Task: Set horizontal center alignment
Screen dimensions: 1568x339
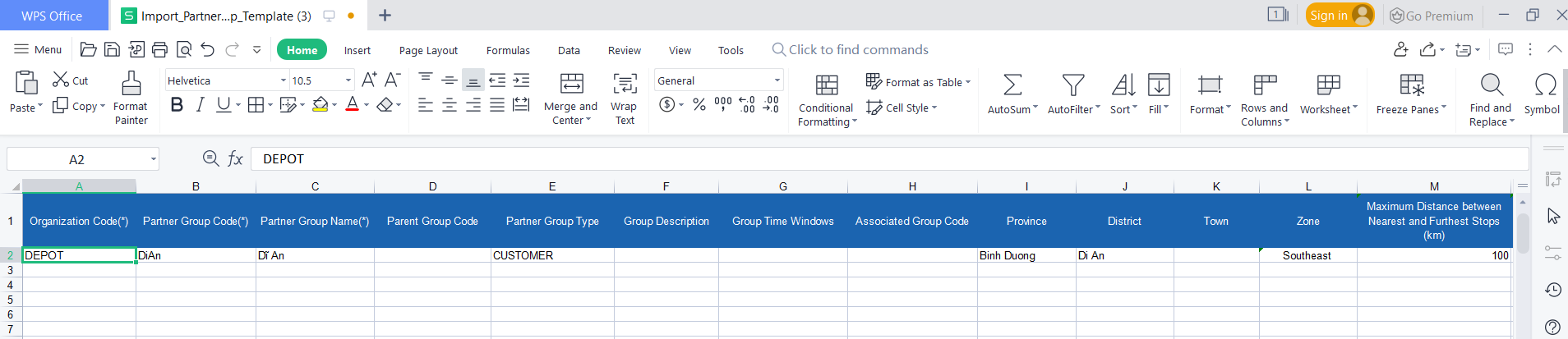Action: 450,105
